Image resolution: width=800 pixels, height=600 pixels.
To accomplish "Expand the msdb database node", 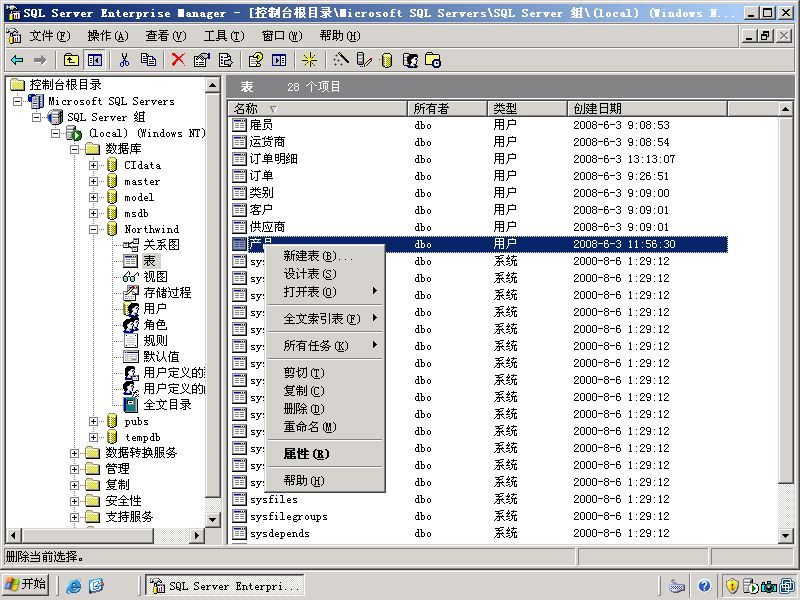I will pyautogui.click(x=93, y=213).
